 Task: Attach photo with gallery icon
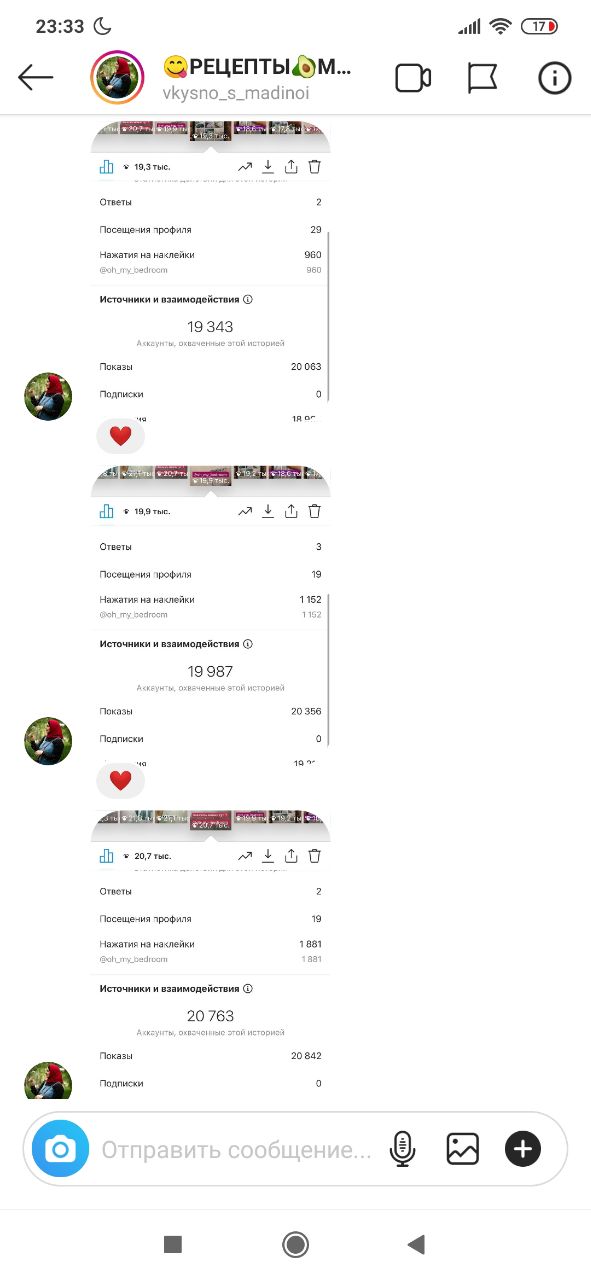pyautogui.click(x=463, y=1149)
